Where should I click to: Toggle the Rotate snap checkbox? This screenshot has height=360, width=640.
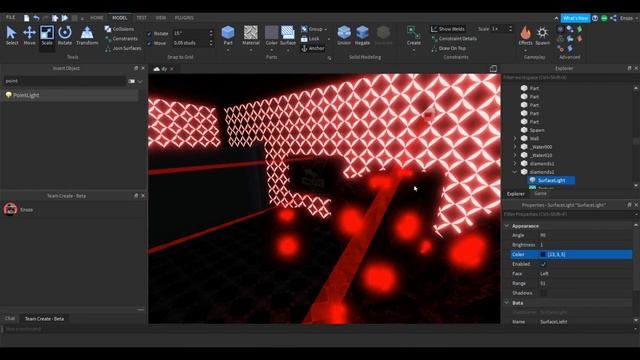pyautogui.click(x=149, y=33)
